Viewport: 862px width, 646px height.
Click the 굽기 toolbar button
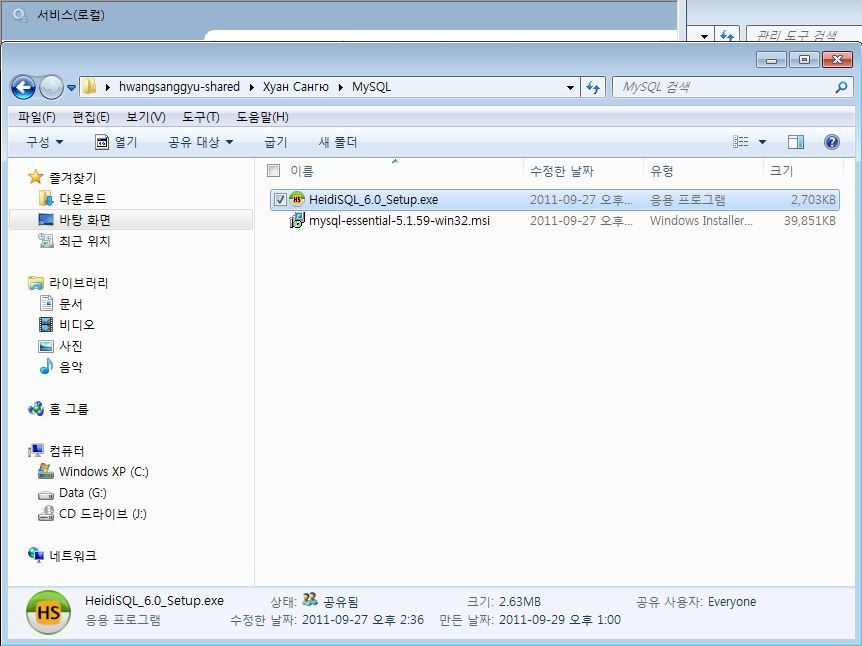click(x=276, y=142)
